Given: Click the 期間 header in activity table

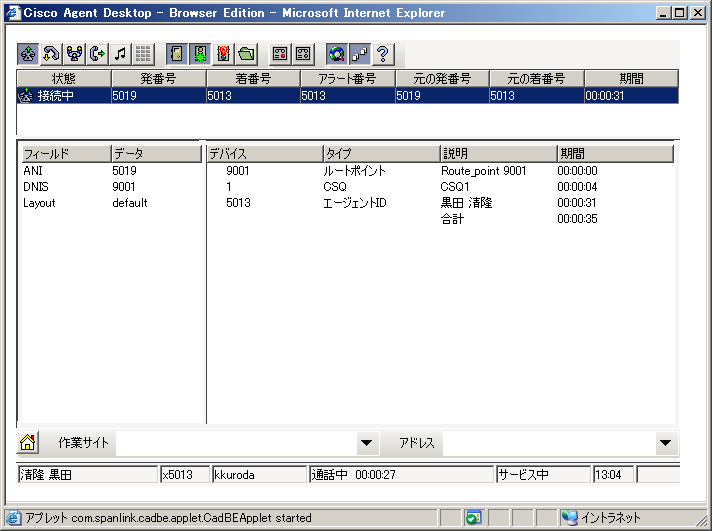Looking at the screenshot, I should 615,154.
